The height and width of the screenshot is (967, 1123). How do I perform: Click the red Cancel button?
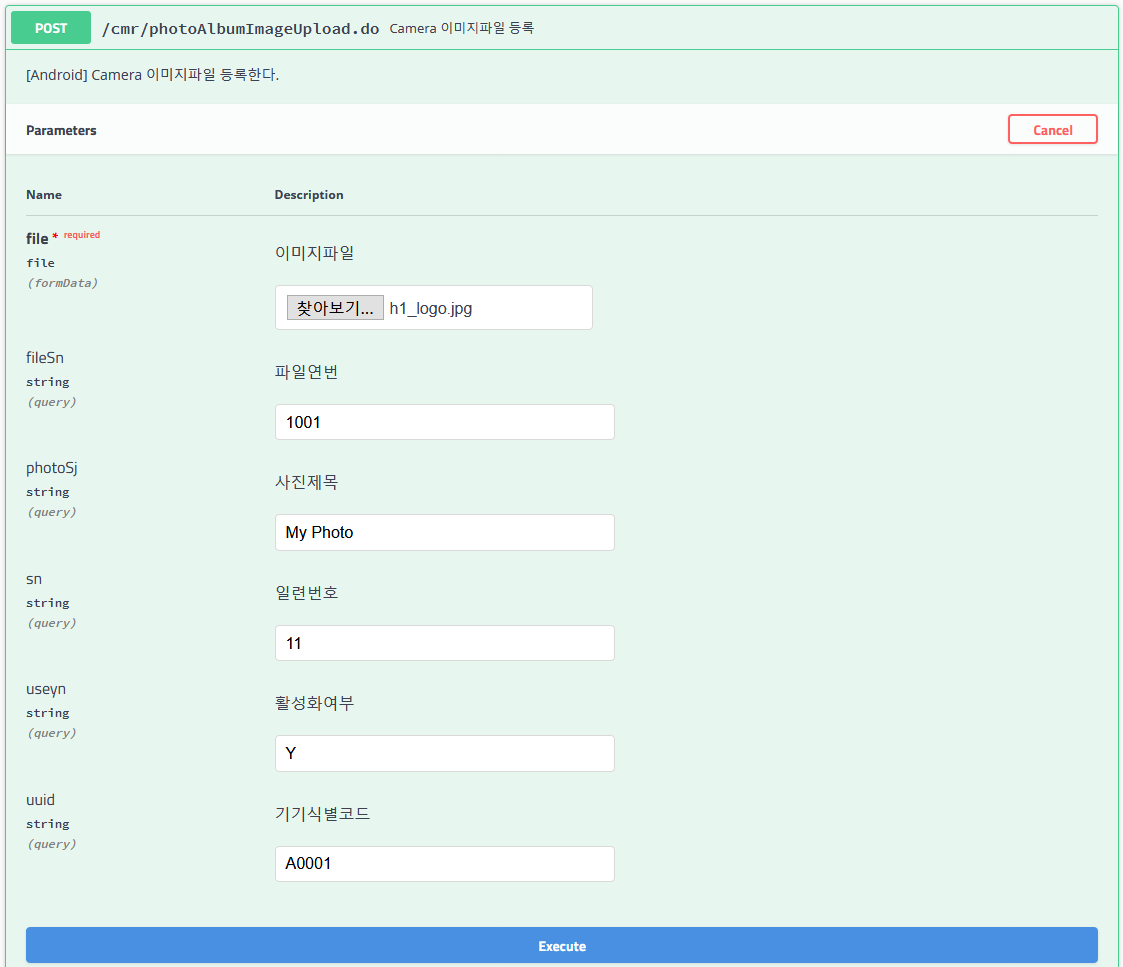tap(1052, 128)
